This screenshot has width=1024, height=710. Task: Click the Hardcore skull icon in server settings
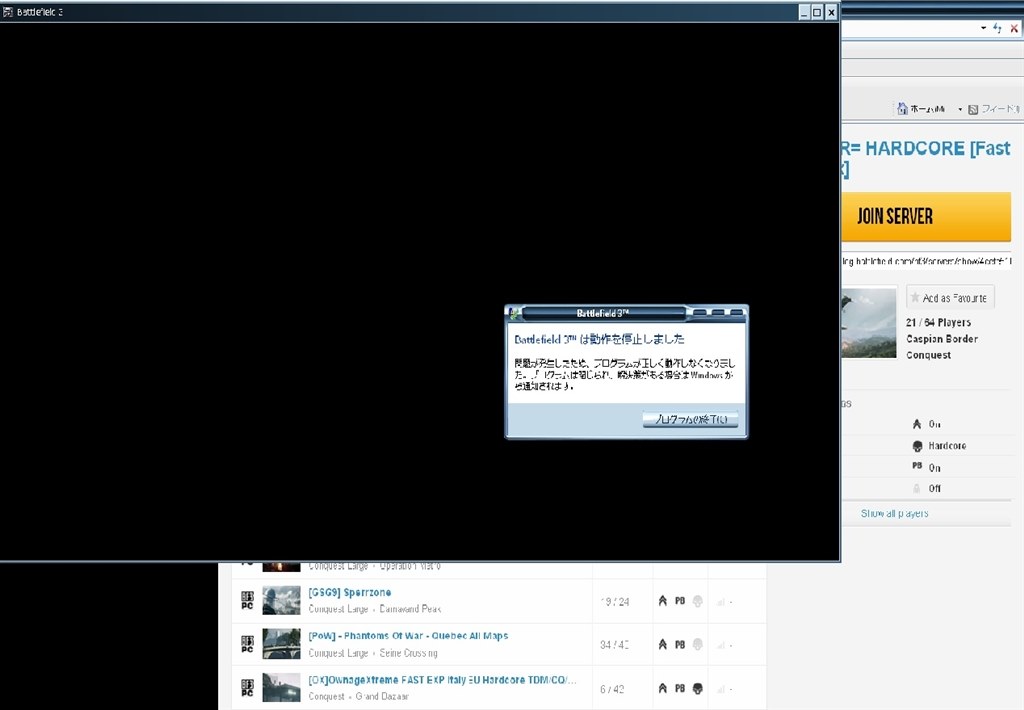point(917,446)
